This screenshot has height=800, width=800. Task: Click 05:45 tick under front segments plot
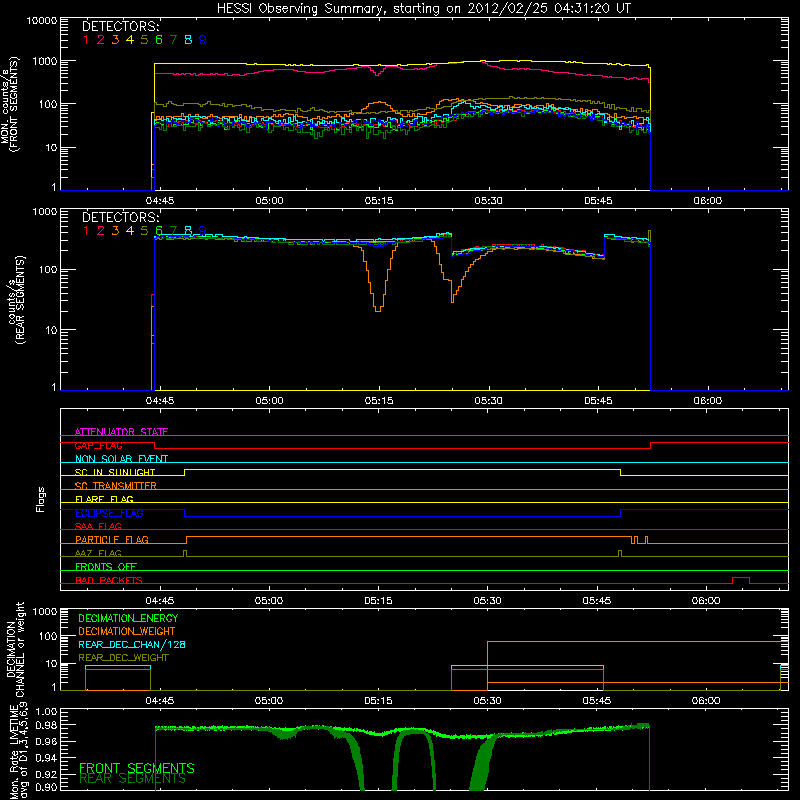[x=598, y=201]
